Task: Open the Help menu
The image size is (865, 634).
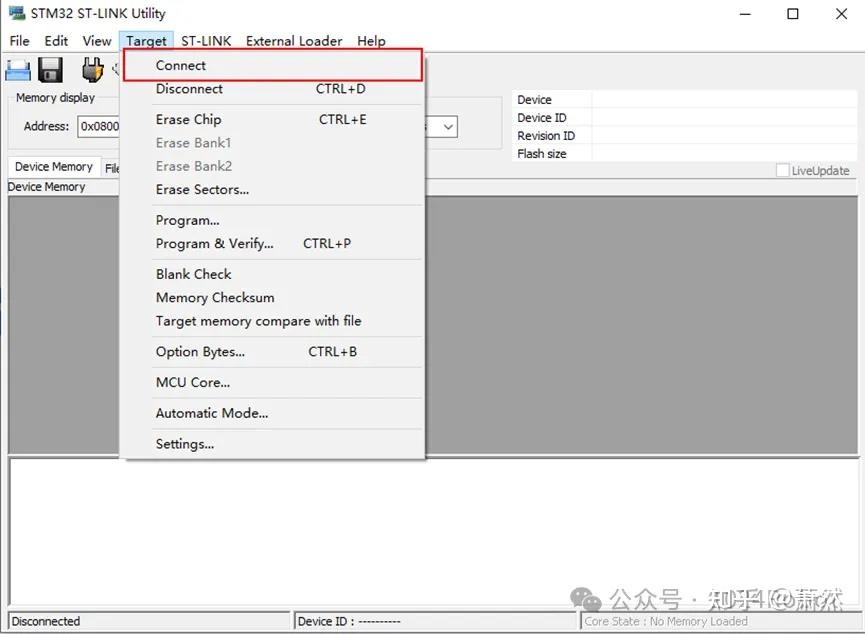Action: 371,41
